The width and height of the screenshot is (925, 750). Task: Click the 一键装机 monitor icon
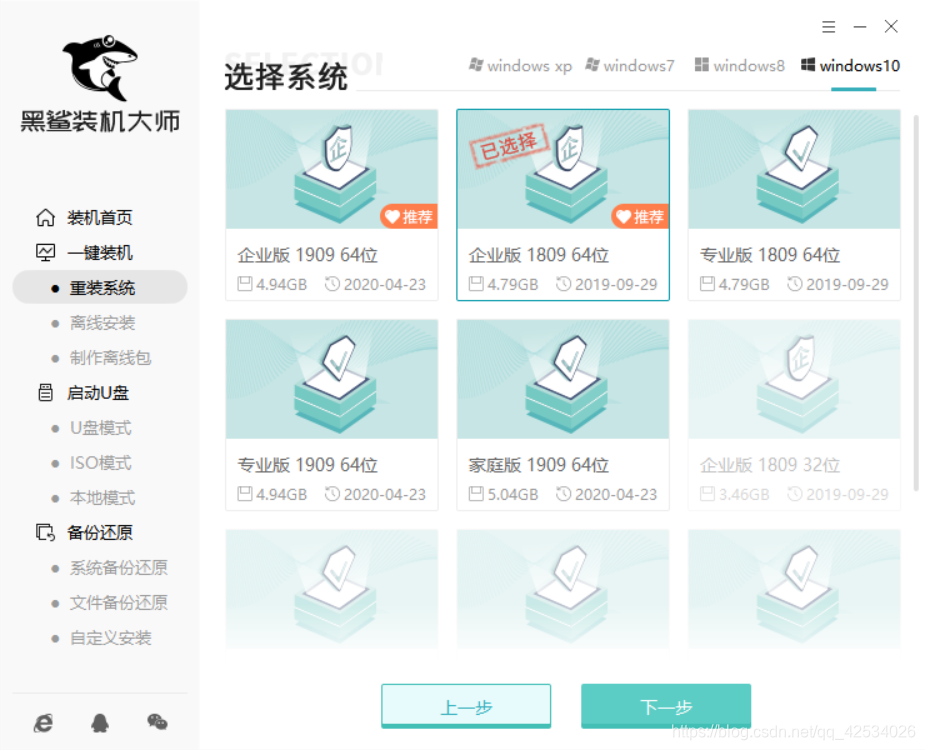pyautogui.click(x=45, y=253)
